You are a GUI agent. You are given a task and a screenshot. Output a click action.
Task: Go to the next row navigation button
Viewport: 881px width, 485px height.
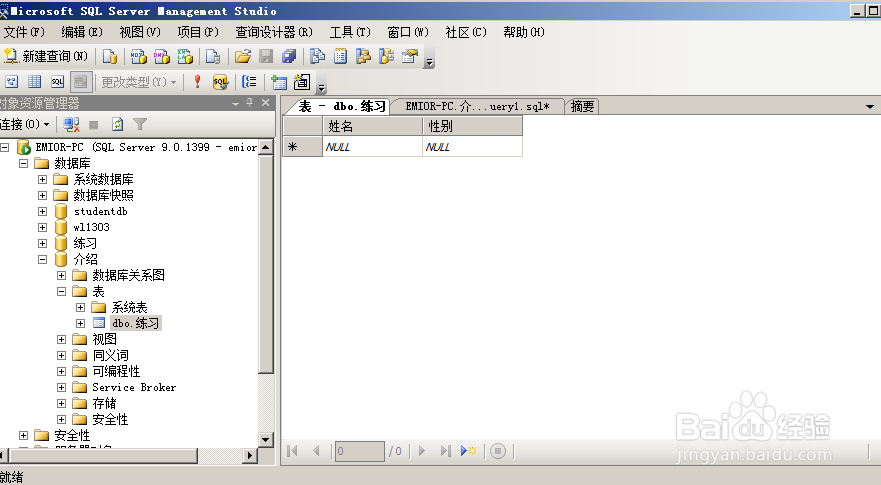[x=422, y=451]
